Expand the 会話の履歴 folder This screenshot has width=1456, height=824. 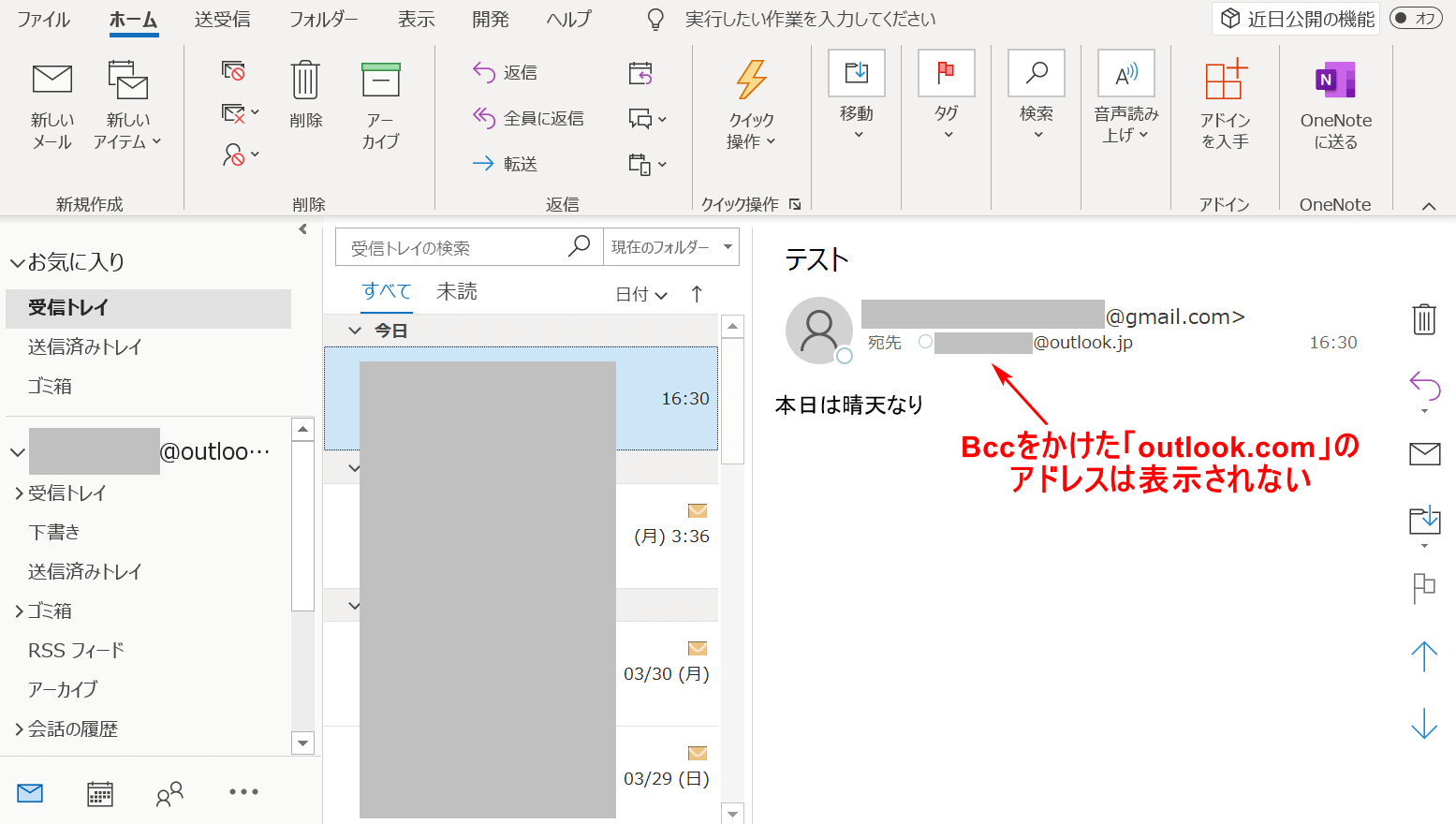click(19, 729)
